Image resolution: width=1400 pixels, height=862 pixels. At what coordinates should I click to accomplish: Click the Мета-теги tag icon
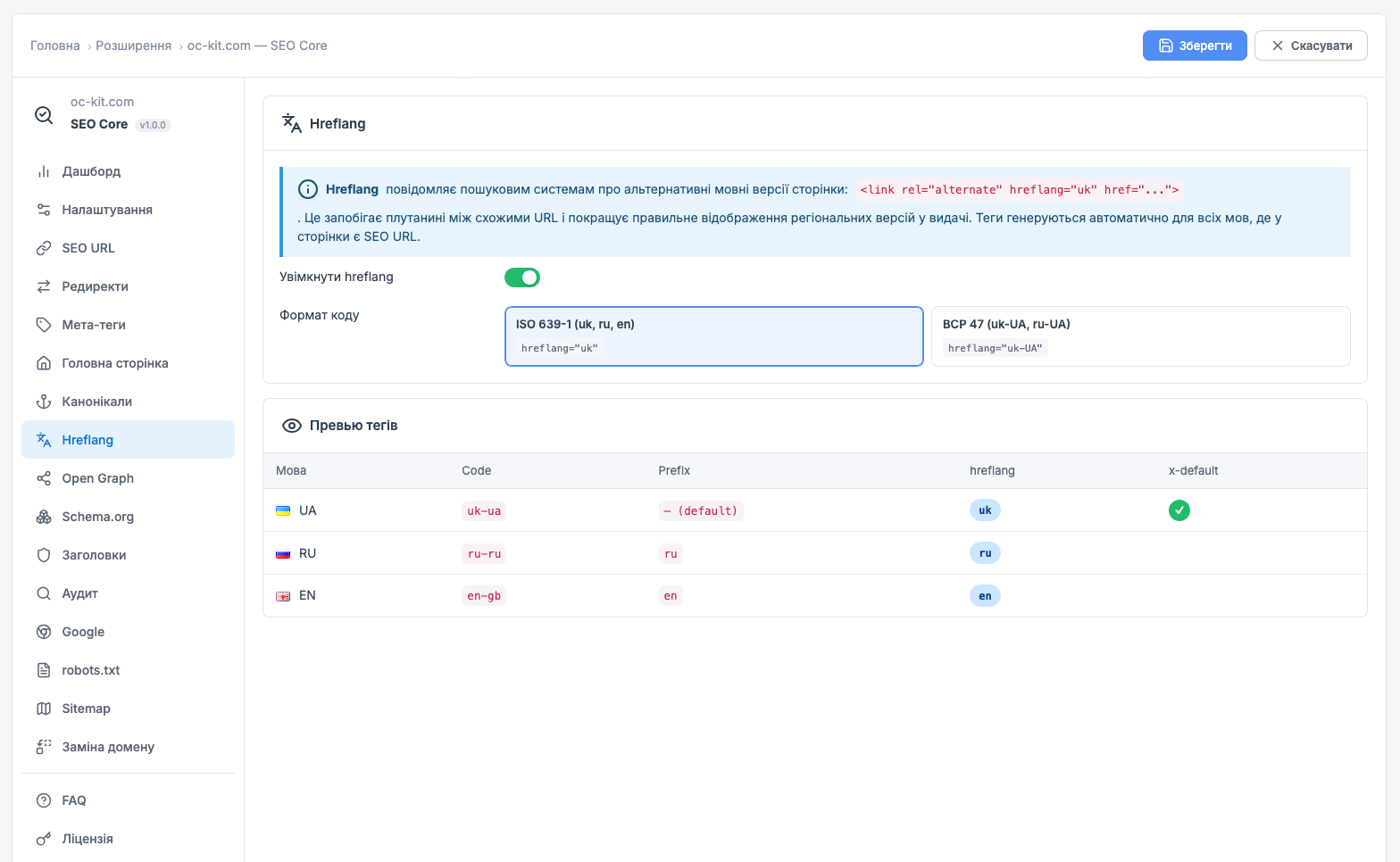(44, 325)
